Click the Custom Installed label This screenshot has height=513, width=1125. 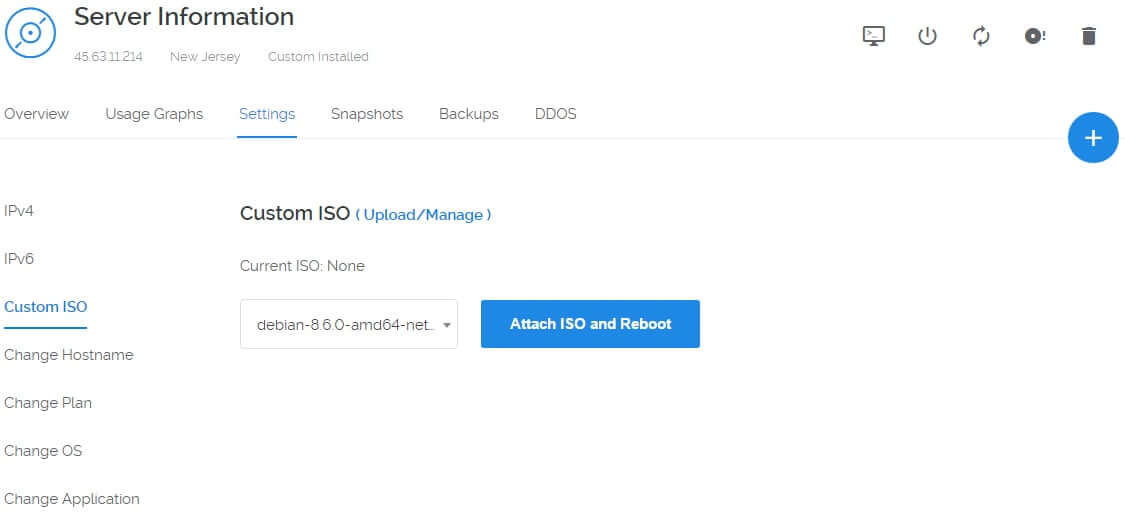click(x=318, y=57)
